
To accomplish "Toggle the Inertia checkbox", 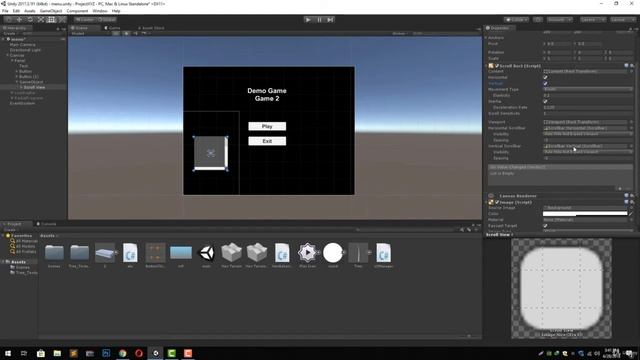I will [x=545, y=101].
